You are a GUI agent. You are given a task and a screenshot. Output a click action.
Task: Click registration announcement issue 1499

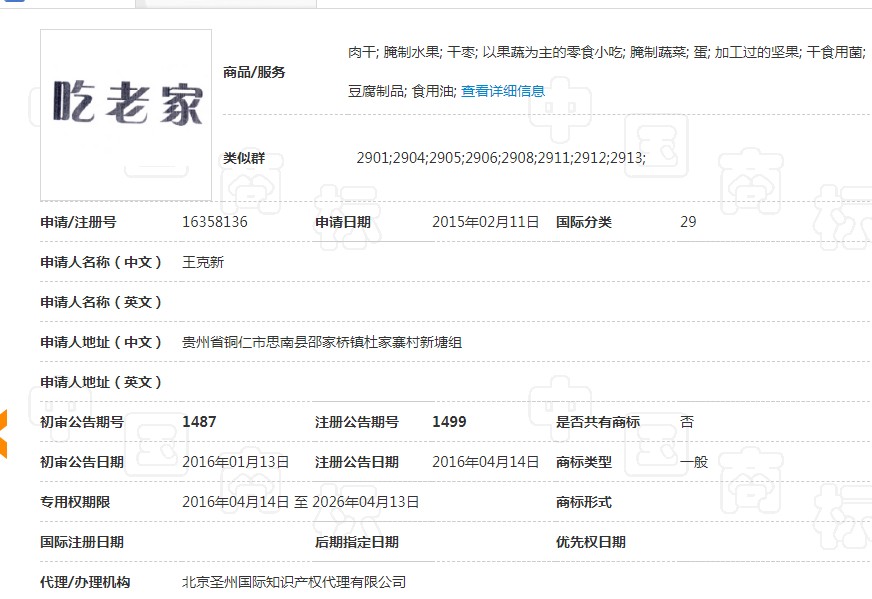(449, 422)
